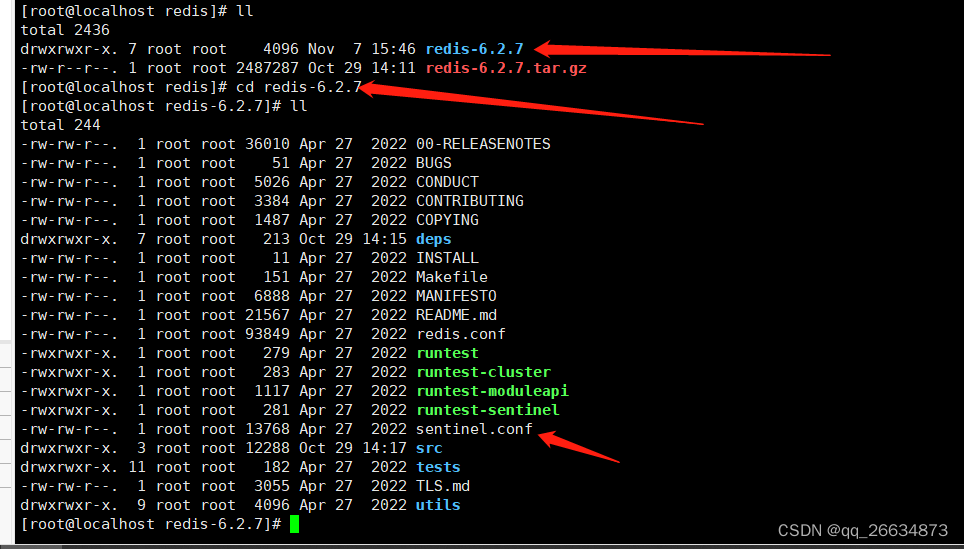The width and height of the screenshot is (964, 549).
Task: Click size 93849 in redis.conf row
Action: (x=268, y=334)
